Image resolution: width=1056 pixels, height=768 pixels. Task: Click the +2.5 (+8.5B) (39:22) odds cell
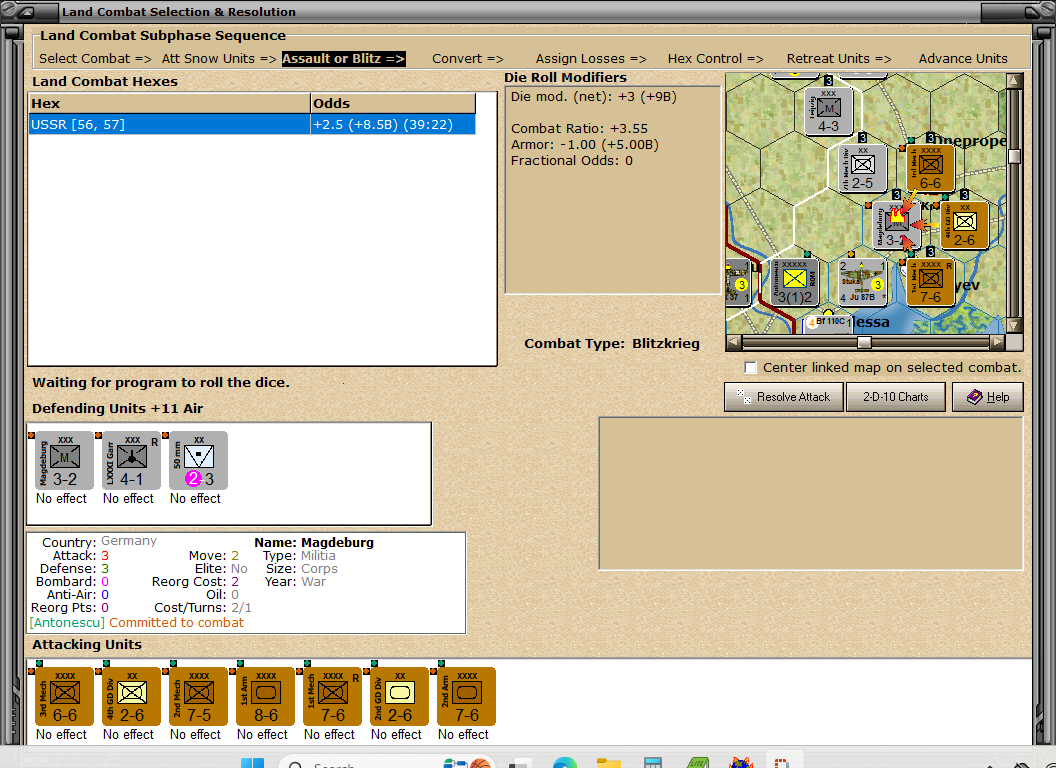[x=393, y=124]
